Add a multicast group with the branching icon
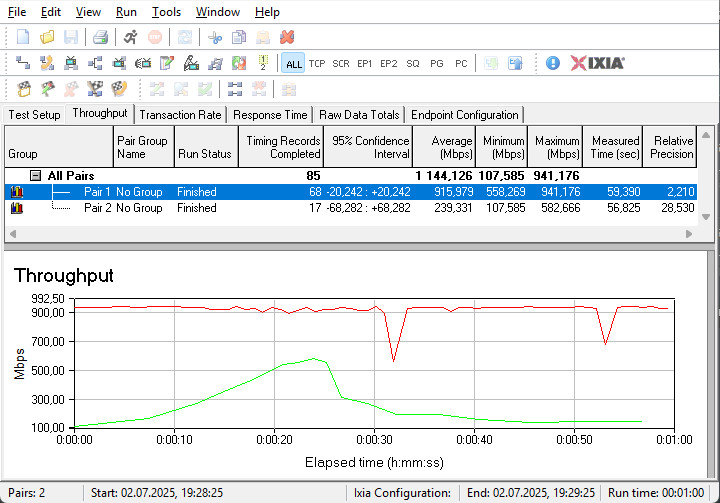 [95, 63]
